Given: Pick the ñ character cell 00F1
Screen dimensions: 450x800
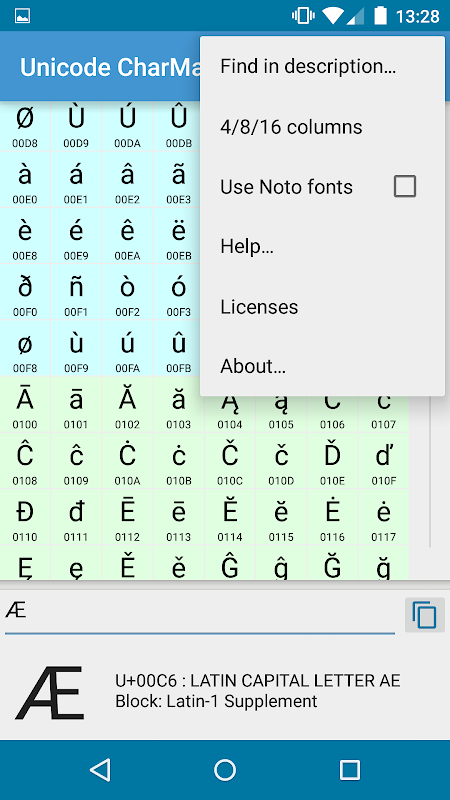Looking at the screenshot, I should [77, 294].
